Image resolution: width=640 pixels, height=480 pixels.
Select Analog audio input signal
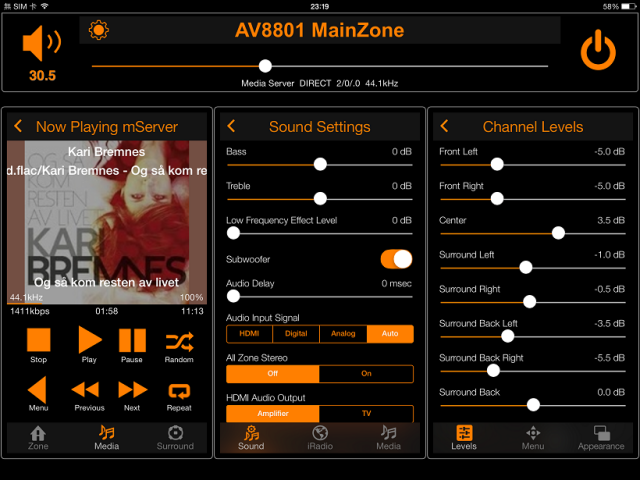[x=343, y=334]
